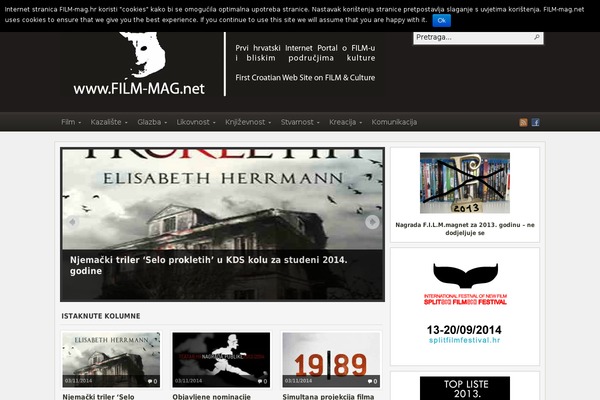
Task: Open the 1989 film column thumbnail
Action: click(331, 359)
